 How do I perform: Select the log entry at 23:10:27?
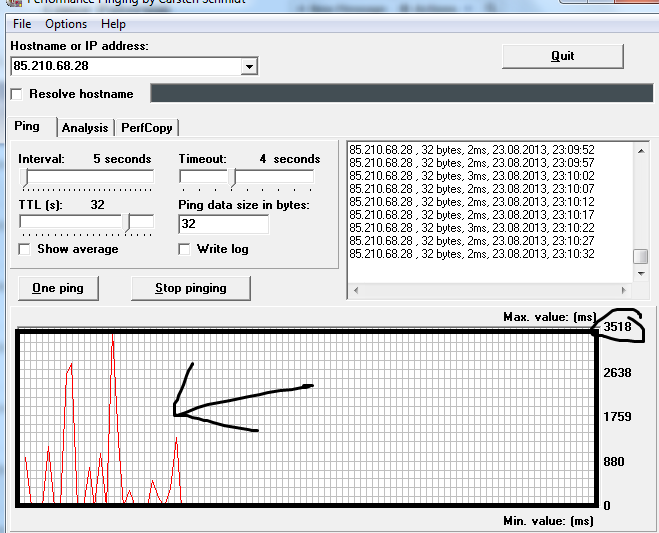472,241
